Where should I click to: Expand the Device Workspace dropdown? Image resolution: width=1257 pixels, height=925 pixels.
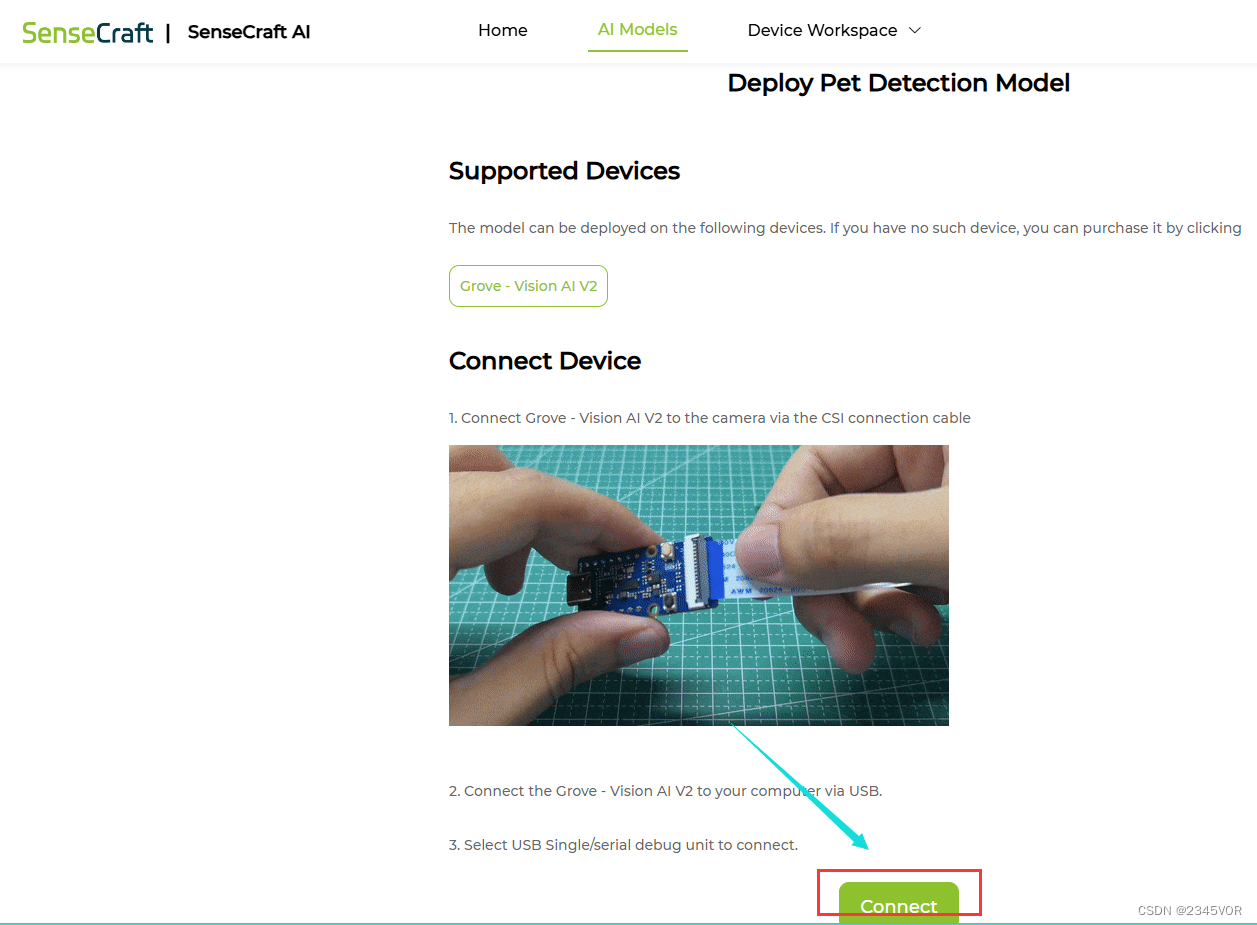tap(834, 30)
